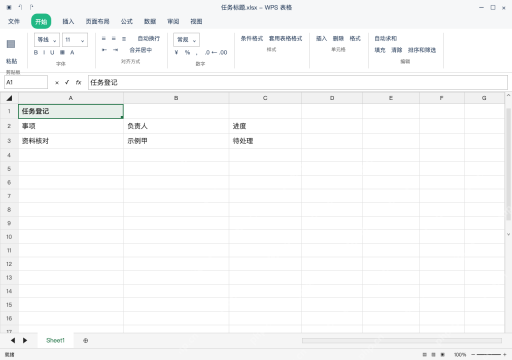The height and width of the screenshot is (360, 512).
Task: Click the confirm checkmark by formula bar
Action: click(67, 82)
